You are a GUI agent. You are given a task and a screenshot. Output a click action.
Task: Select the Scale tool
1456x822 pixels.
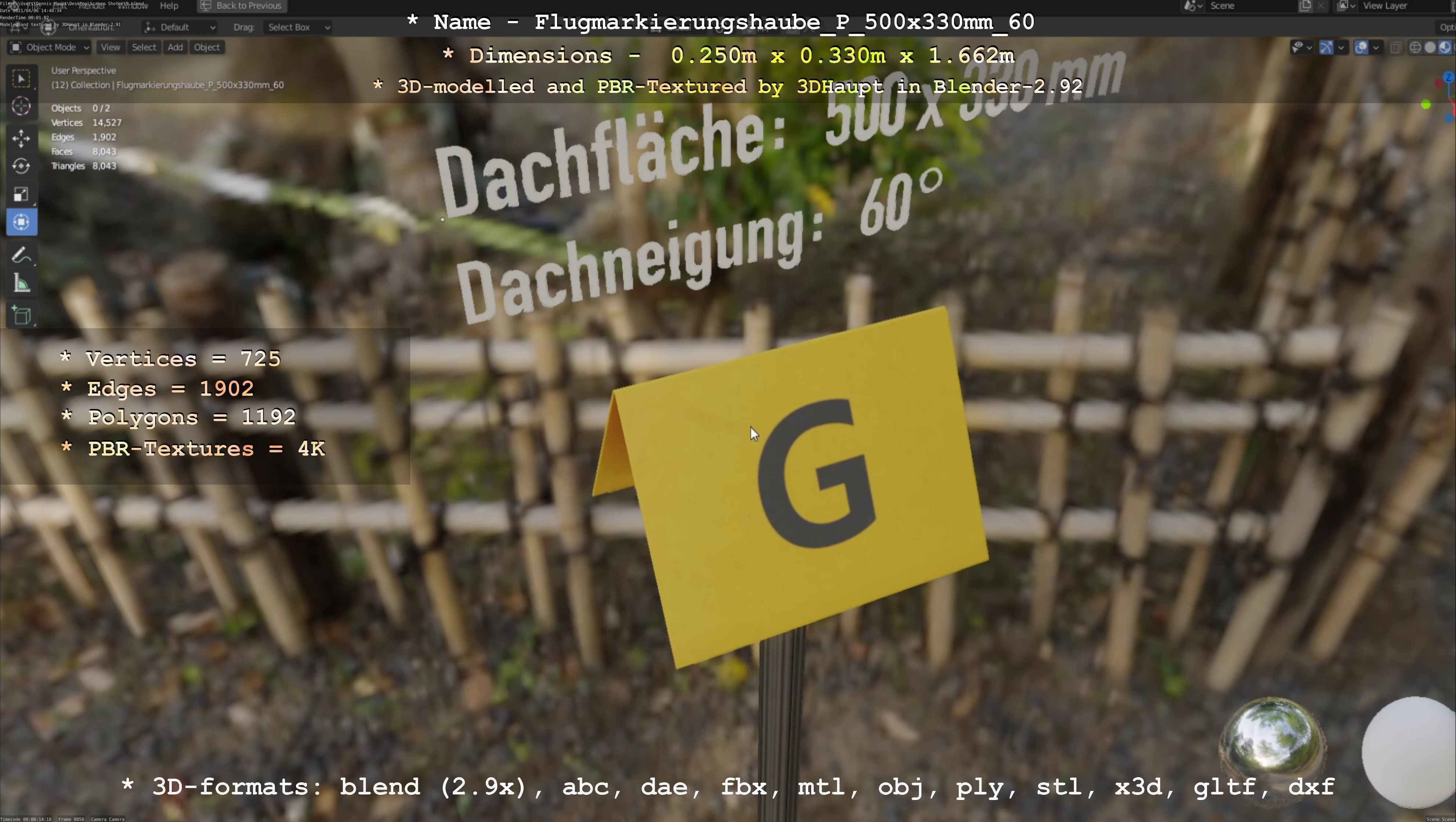click(21, 194)
